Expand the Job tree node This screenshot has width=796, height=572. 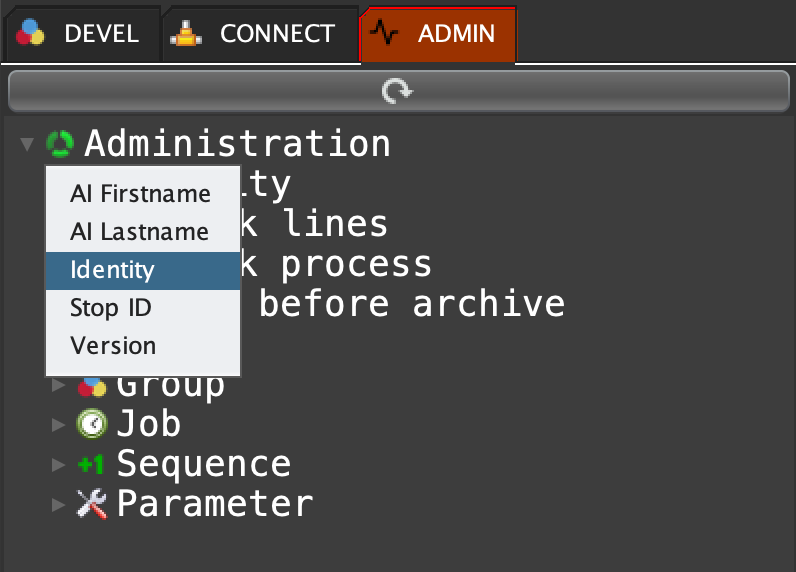tap(59, 424)
